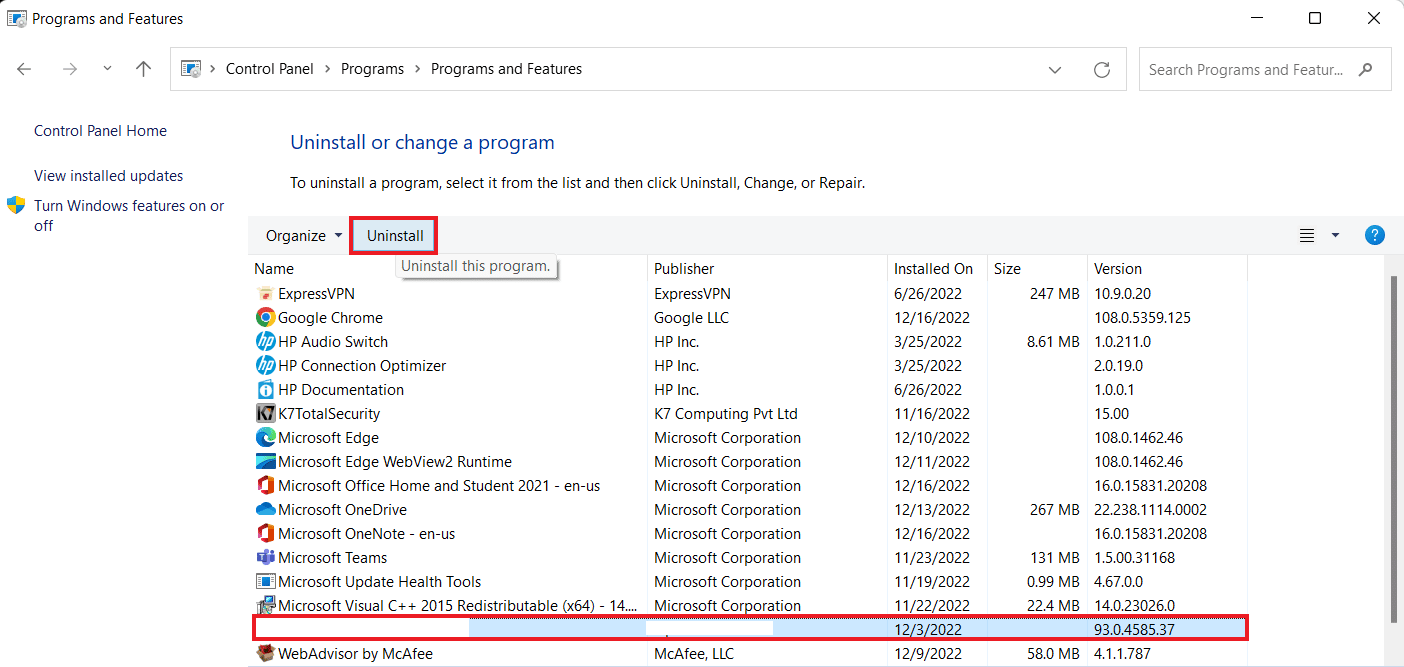The height and width of the screenshot is (667, 1404).
Task: Open the view options dropdown arrow
Action: coord(1335,236)
